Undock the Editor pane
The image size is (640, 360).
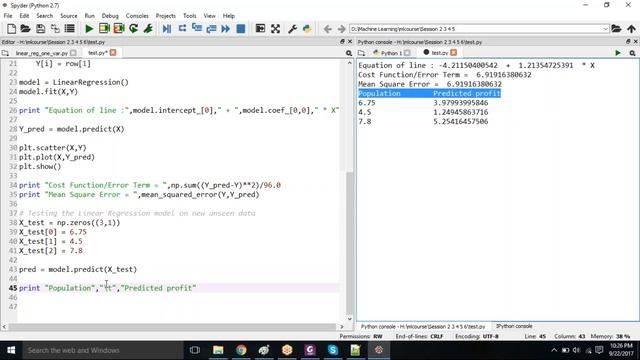click(x=342, y=42)
